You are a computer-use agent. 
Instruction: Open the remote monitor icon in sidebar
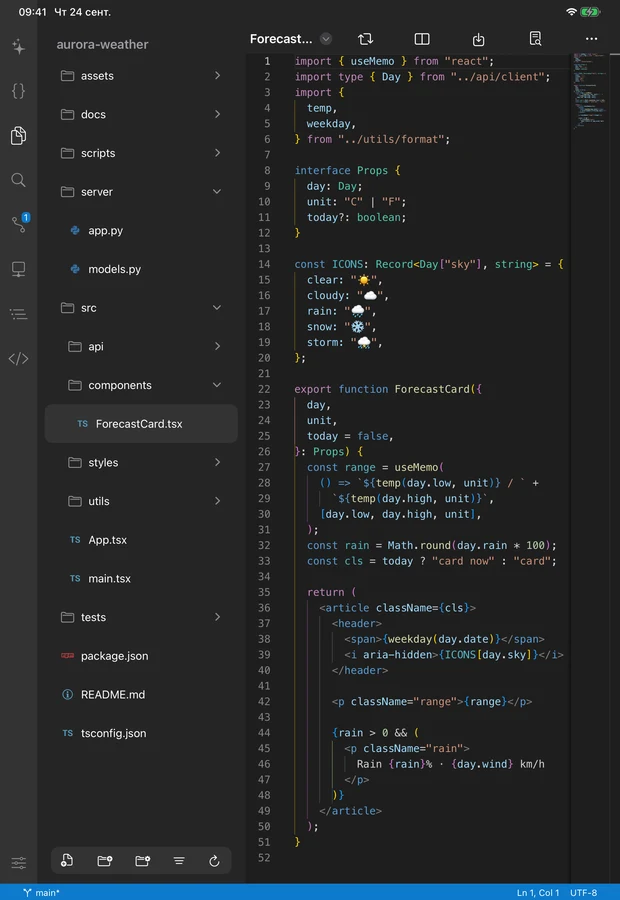pos(18,269)
